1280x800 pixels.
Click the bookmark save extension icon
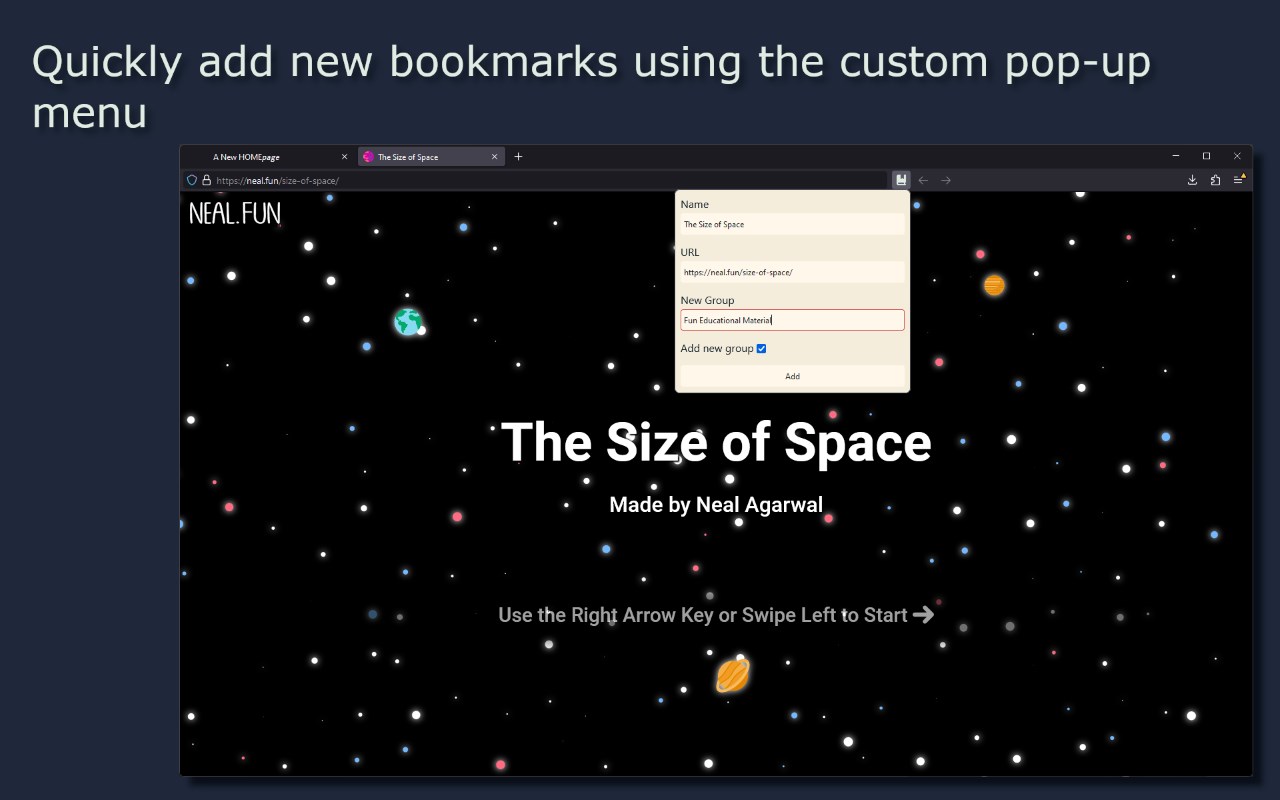pyautogui.click(x=901, y=180)
